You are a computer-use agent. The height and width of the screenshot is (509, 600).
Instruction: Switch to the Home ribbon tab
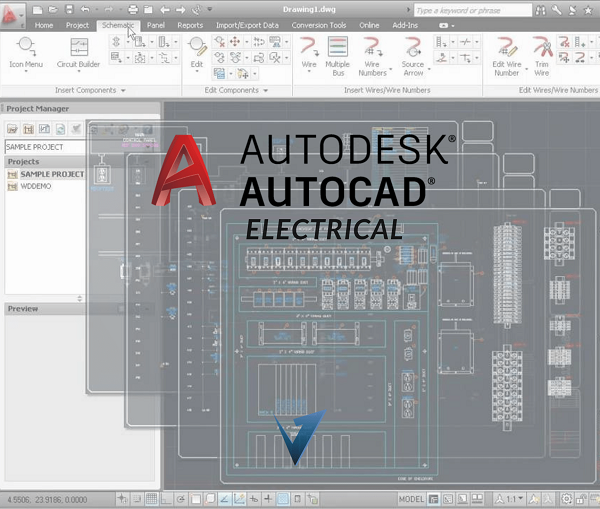click(x=44, y=25)
